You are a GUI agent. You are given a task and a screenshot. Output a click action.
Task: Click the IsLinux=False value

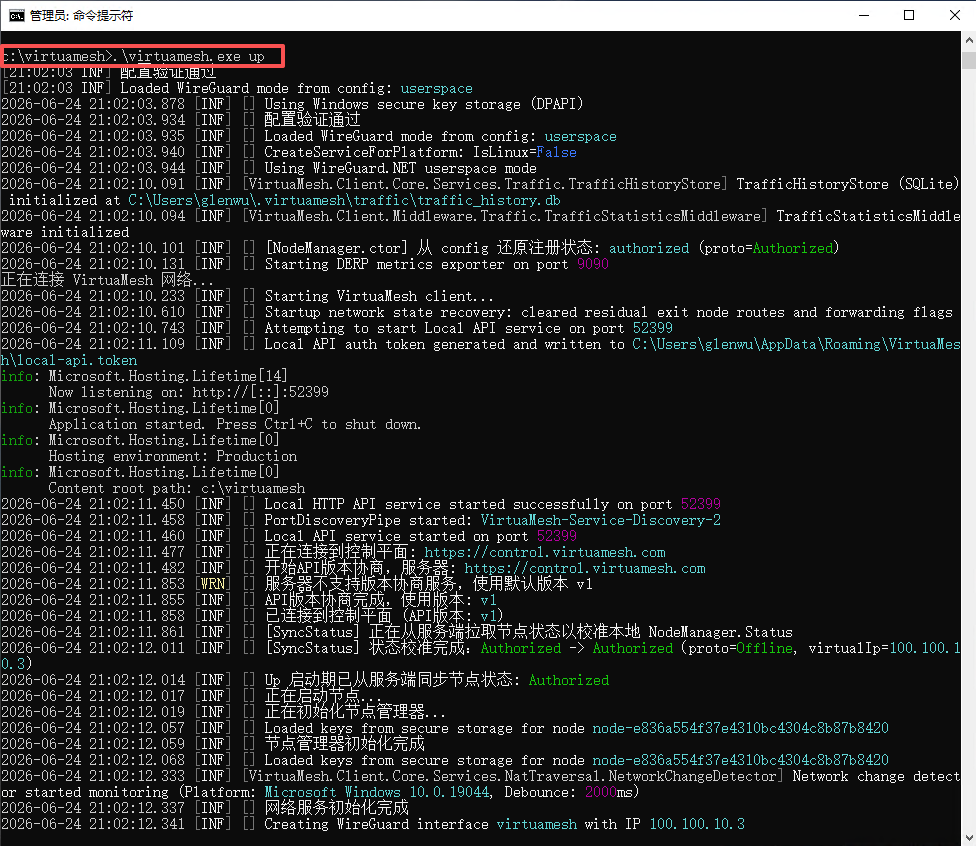click(x=525, y=152)
